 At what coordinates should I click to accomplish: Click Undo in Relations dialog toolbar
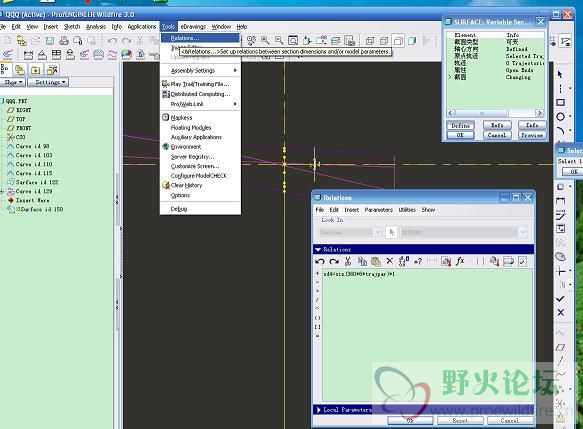(320, 261)
